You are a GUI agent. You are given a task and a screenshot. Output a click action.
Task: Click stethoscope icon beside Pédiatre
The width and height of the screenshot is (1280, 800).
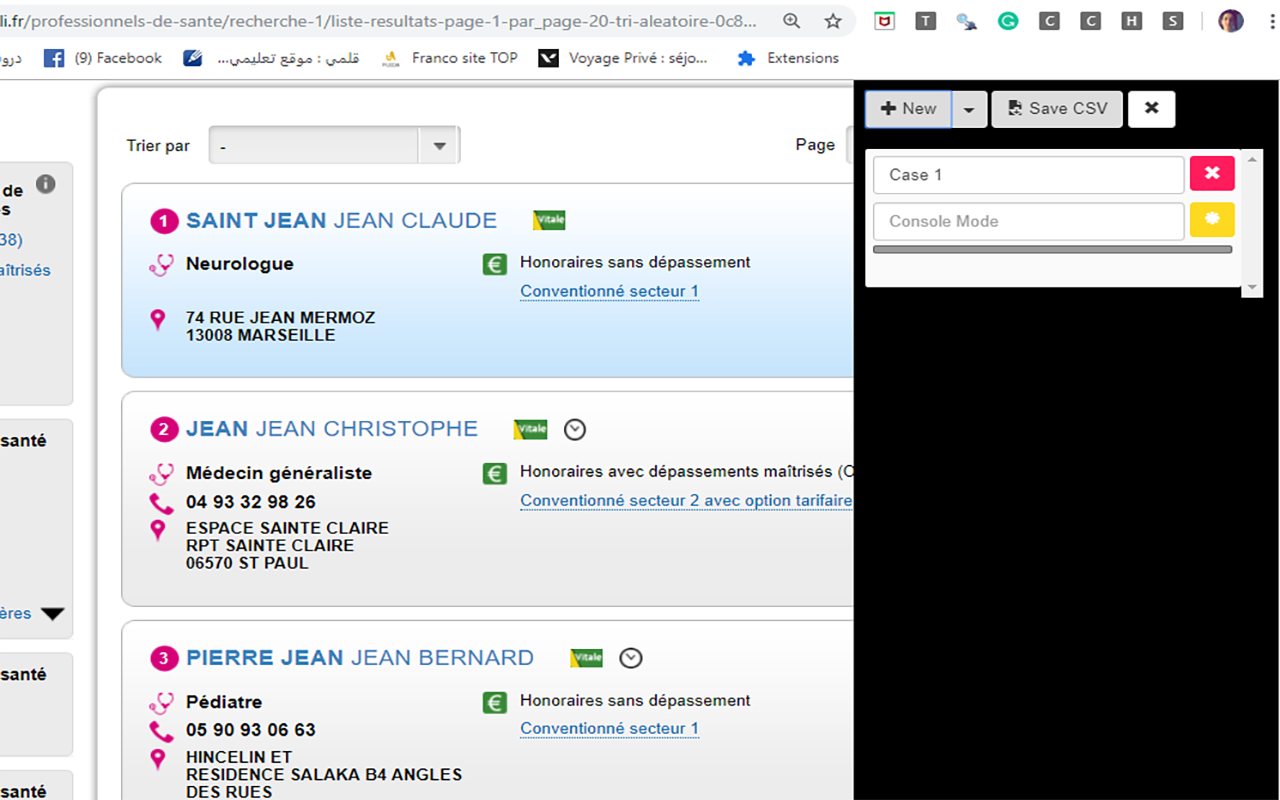click(161, 703)
